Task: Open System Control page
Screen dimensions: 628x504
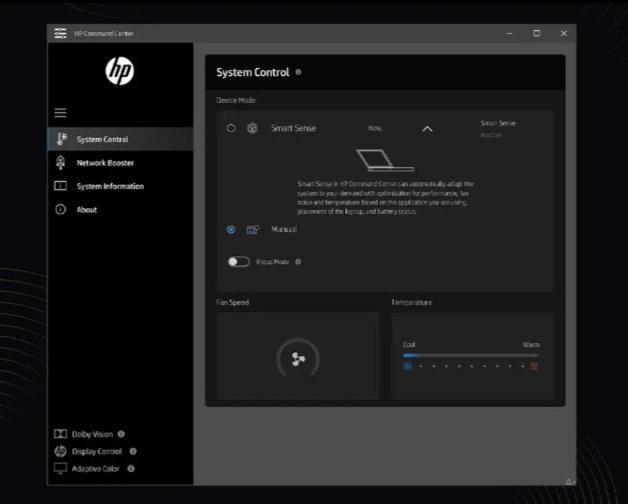Action: click(x=120, y=139)
